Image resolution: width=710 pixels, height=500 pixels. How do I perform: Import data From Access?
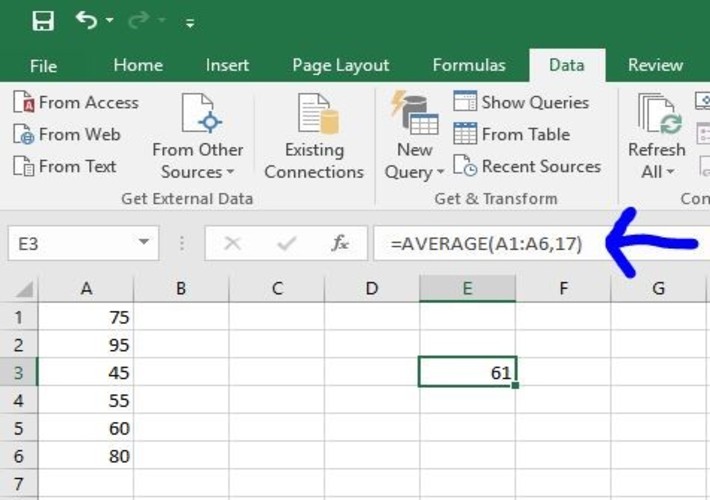click(x=76, y=102)
